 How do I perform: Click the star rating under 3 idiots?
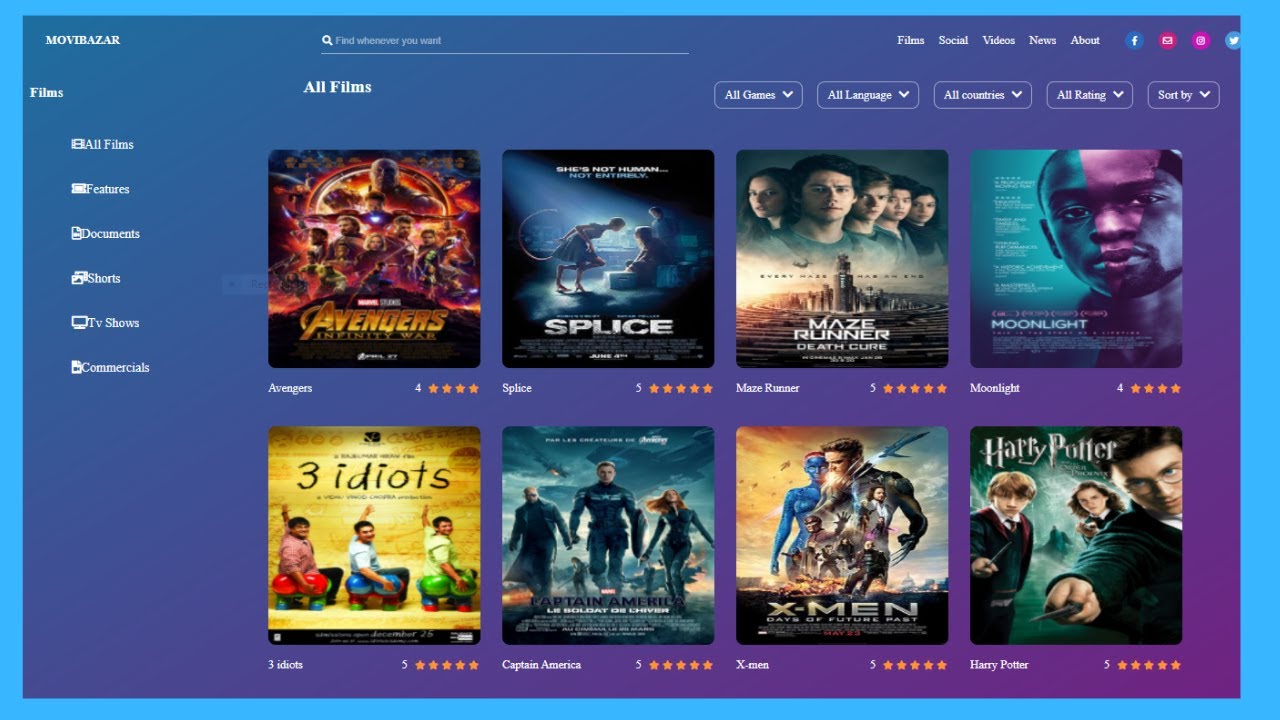pyautogui.click(x=447, y=665)
